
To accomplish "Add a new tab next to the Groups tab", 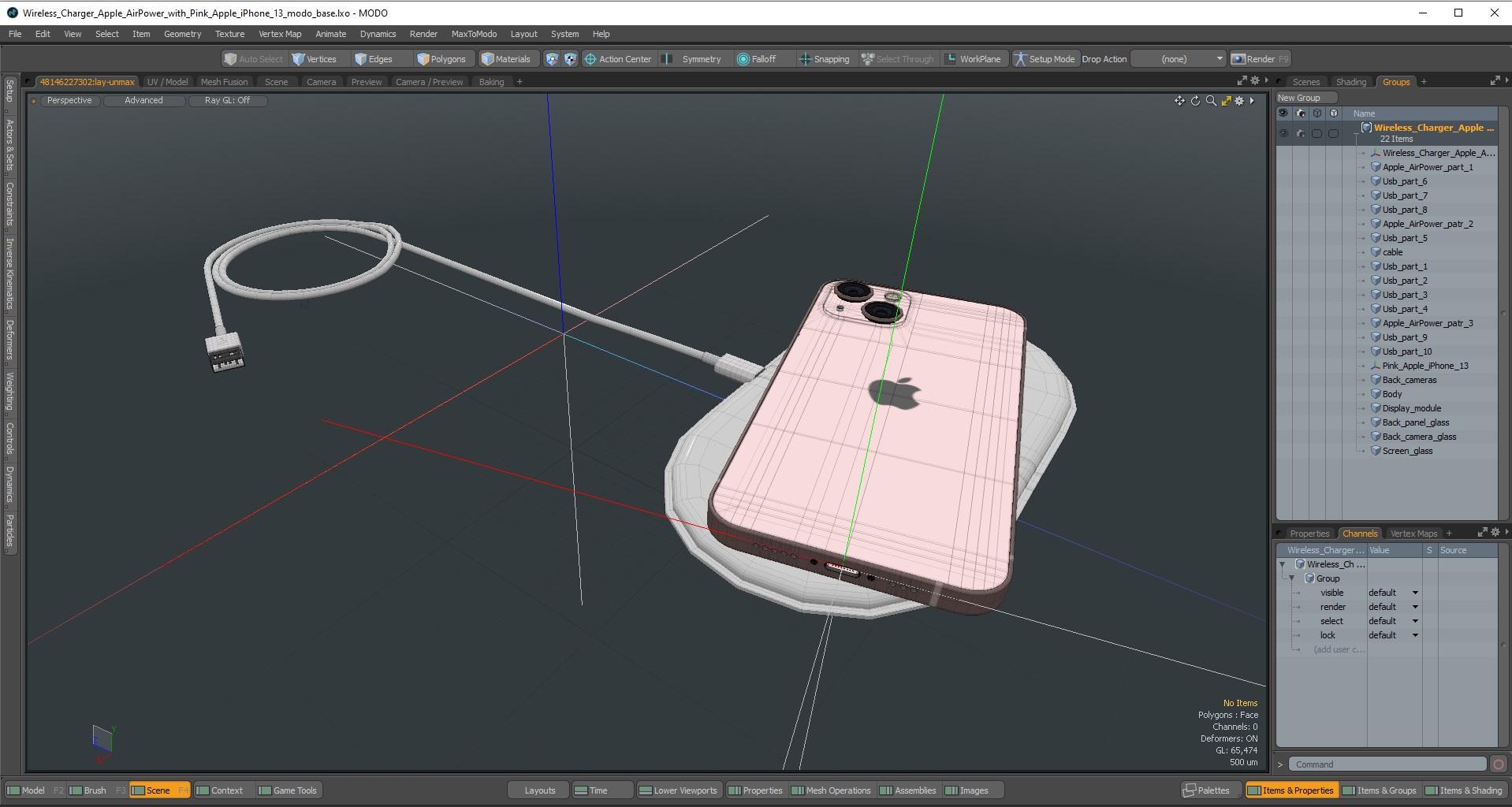I will (1424, 82).
